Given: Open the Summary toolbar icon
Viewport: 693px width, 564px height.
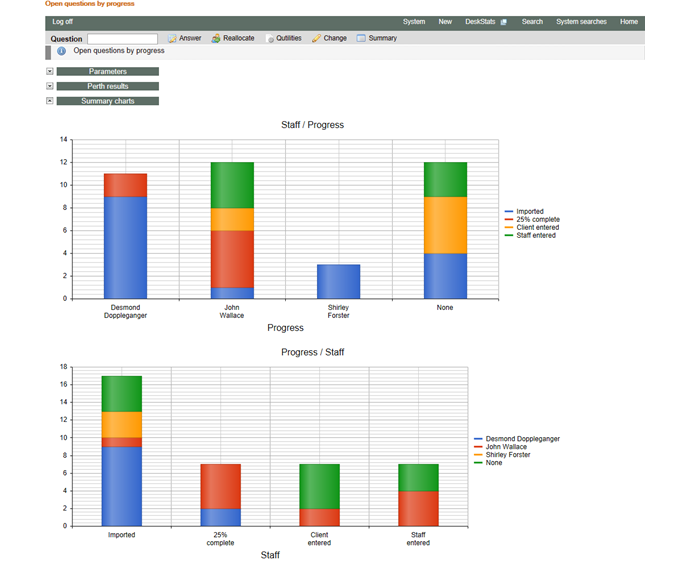Looking at the screenshot, I should pos(361,38).
